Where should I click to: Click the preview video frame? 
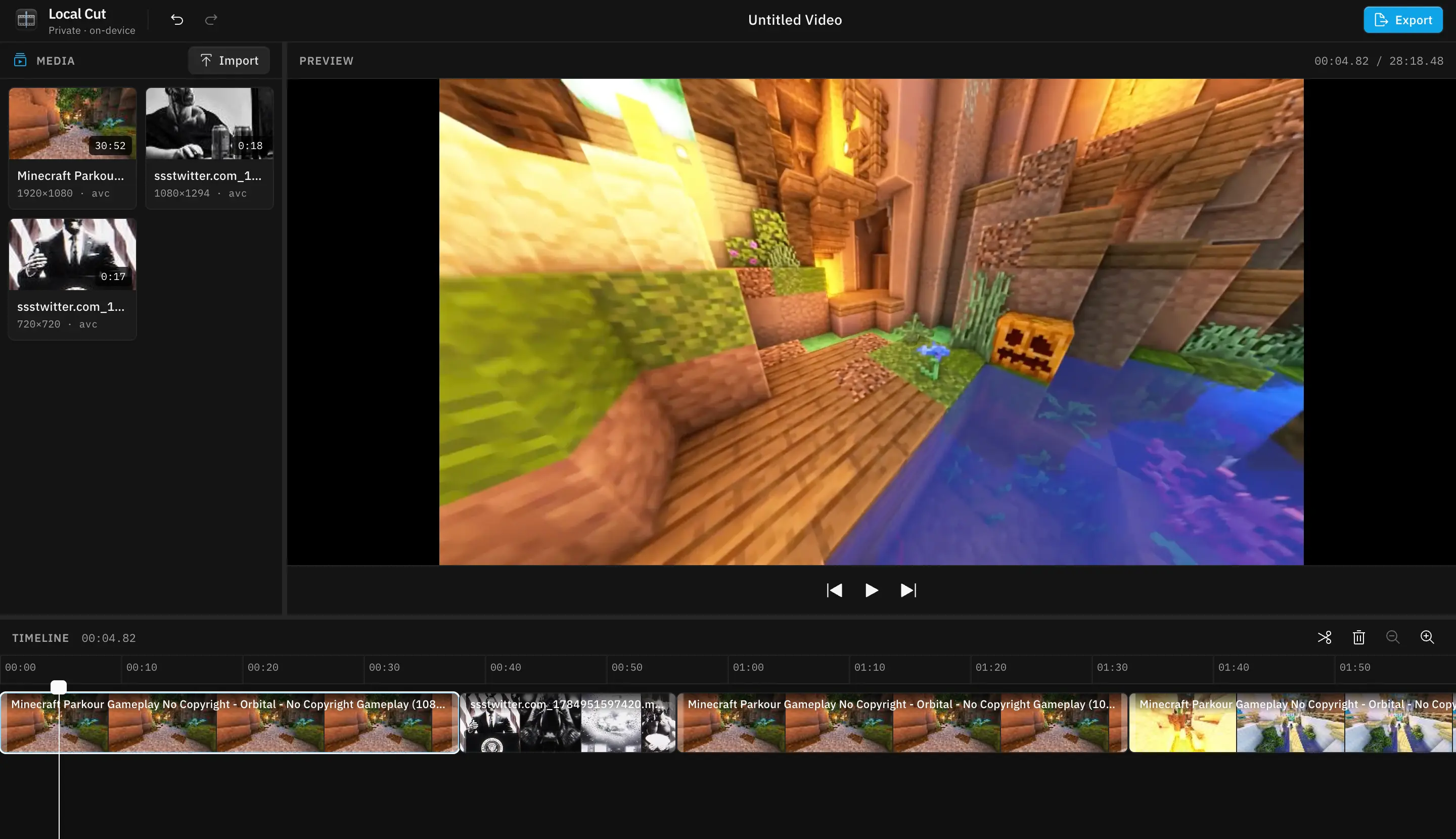coord(871,321)
